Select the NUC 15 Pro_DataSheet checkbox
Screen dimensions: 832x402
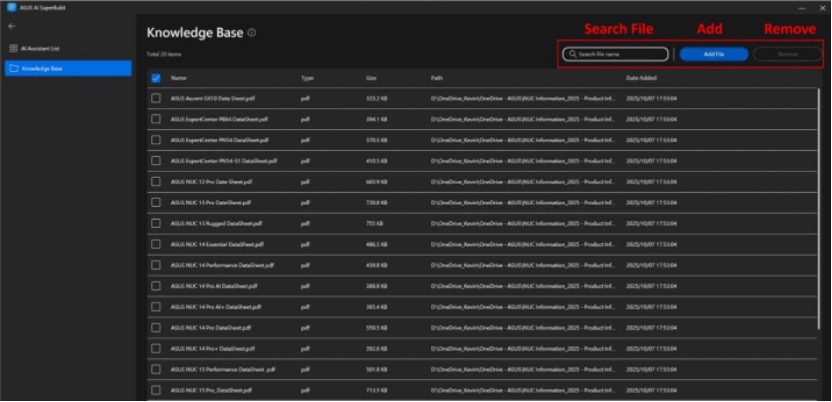pos(156,390)
